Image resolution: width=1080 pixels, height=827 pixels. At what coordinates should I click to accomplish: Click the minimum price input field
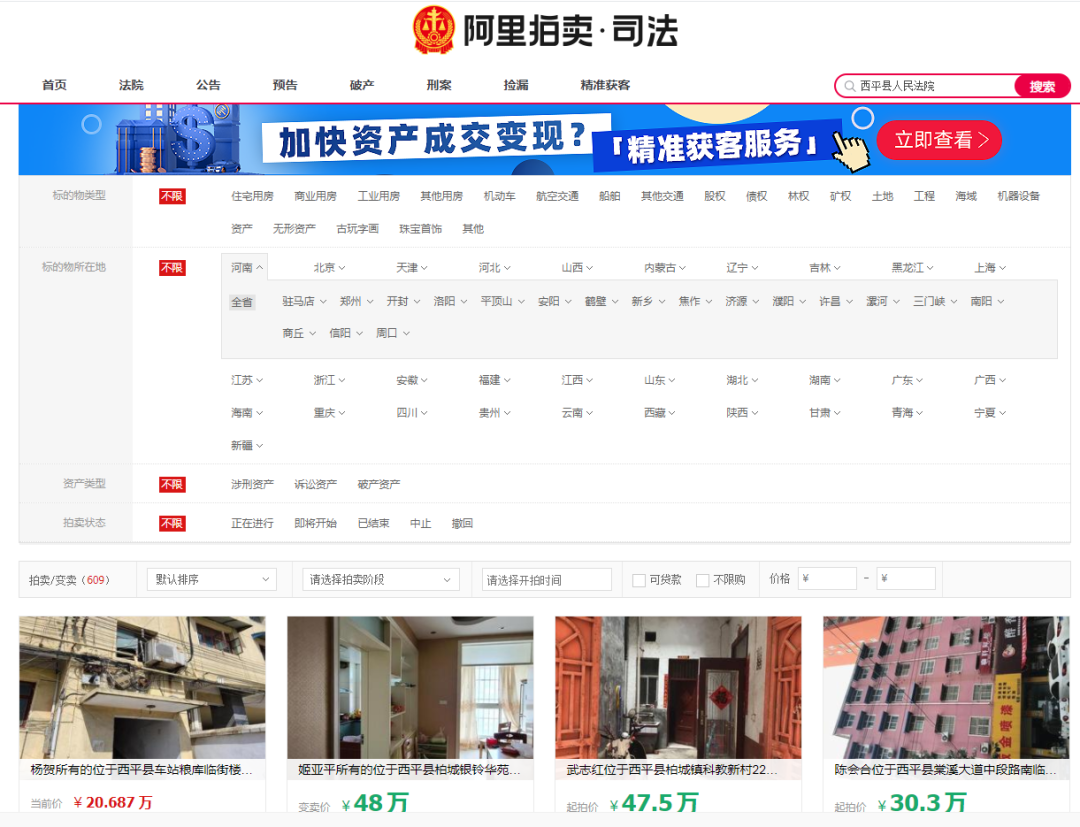[826, 579]
